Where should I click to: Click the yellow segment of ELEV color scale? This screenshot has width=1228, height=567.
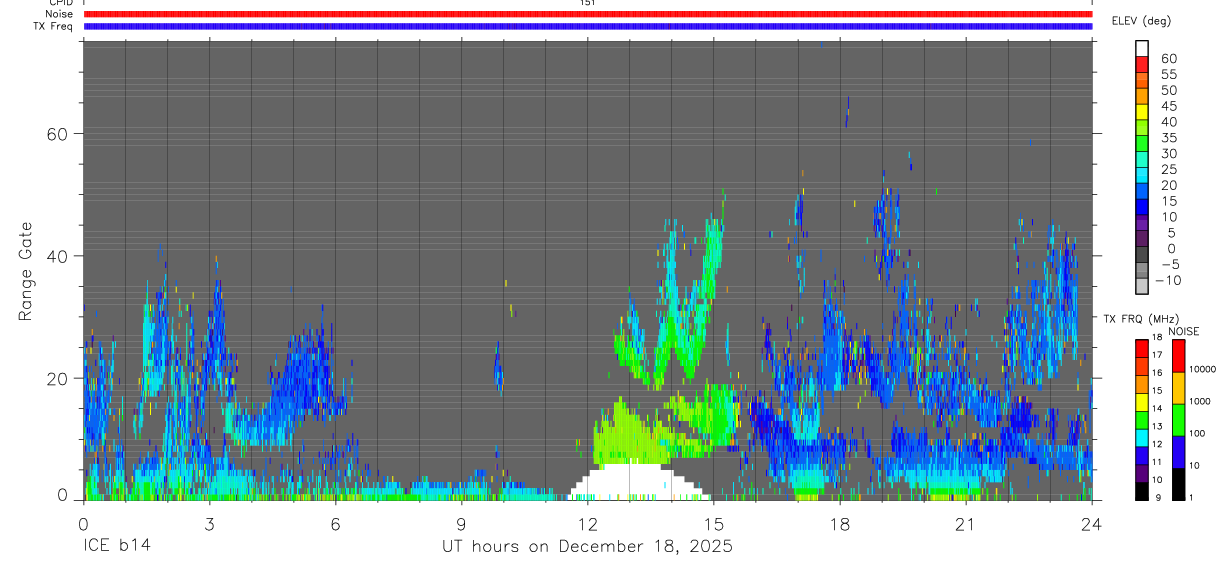(x=1142, y=112)
